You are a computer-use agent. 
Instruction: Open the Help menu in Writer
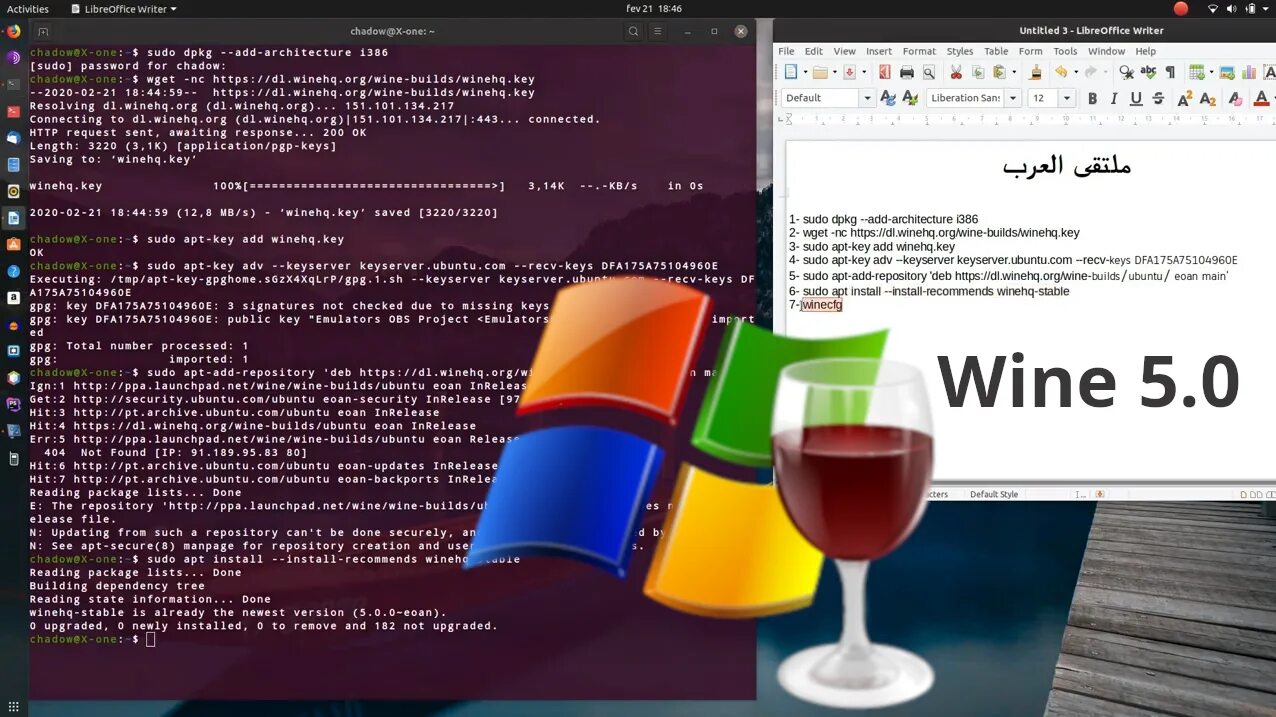pos(1146,51)
